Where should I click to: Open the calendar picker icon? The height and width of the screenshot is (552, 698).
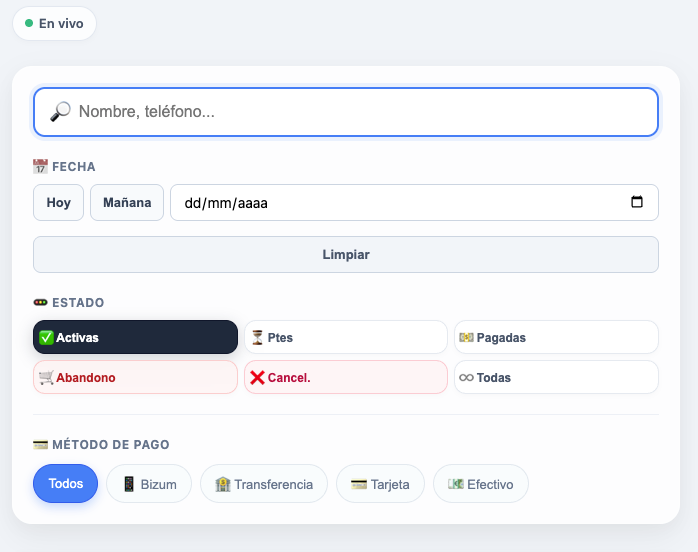637,202
